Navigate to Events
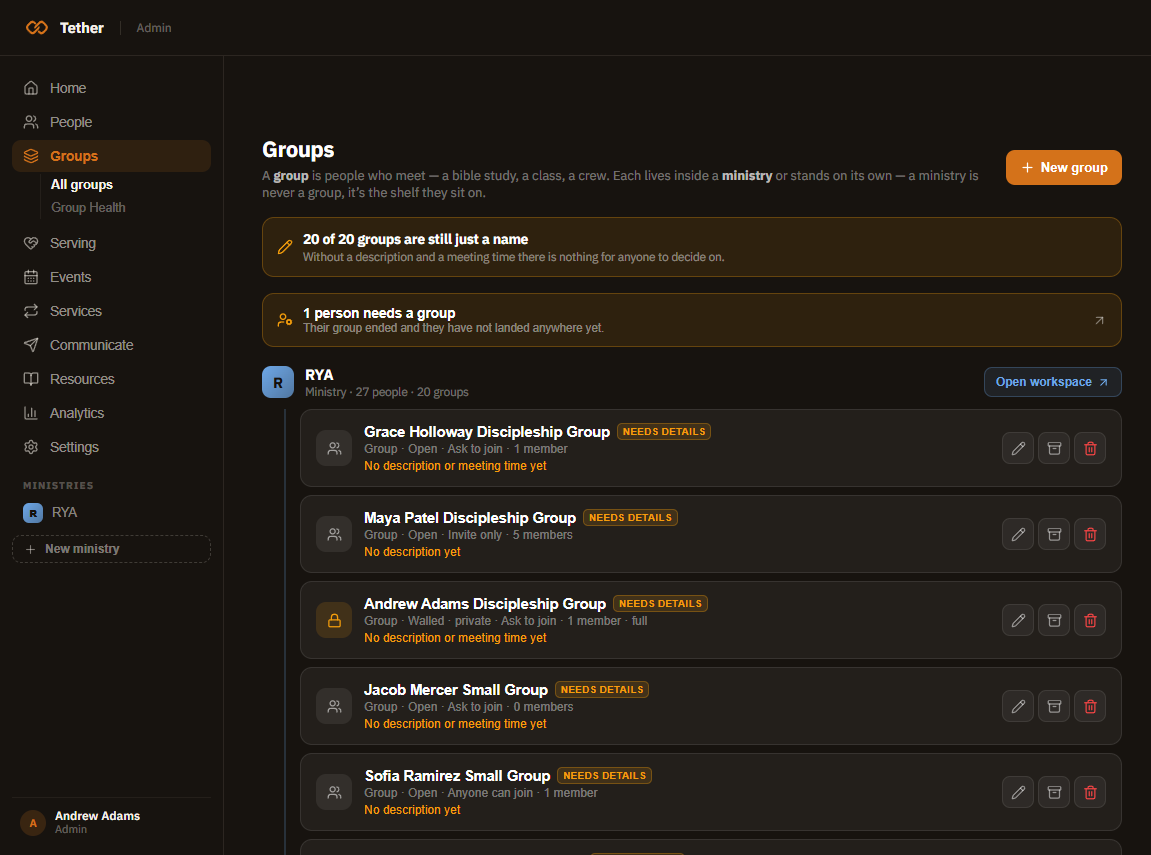 tap(111, 277)
